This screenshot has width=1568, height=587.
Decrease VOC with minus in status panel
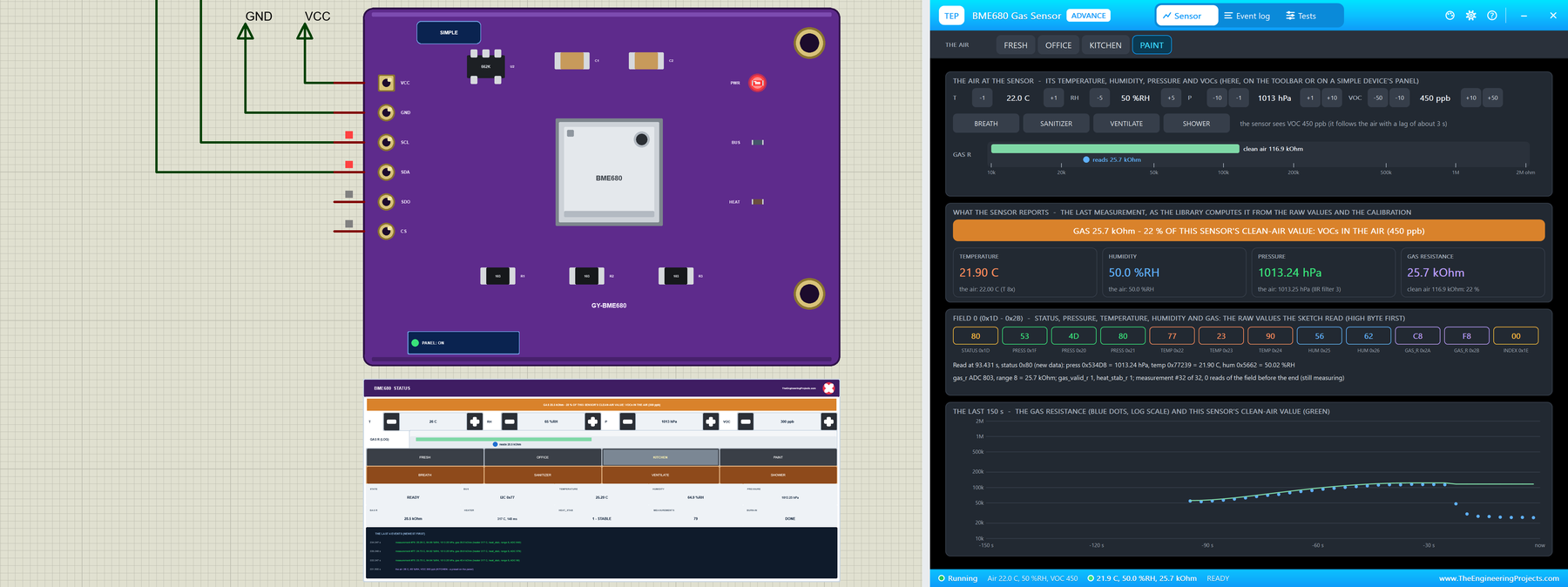[x=746, y=422]
